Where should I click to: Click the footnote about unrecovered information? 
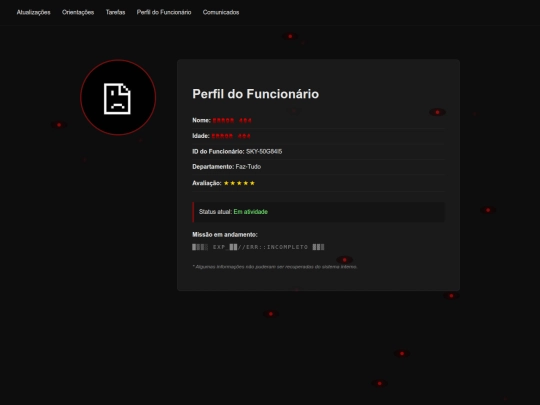(275, 267)
